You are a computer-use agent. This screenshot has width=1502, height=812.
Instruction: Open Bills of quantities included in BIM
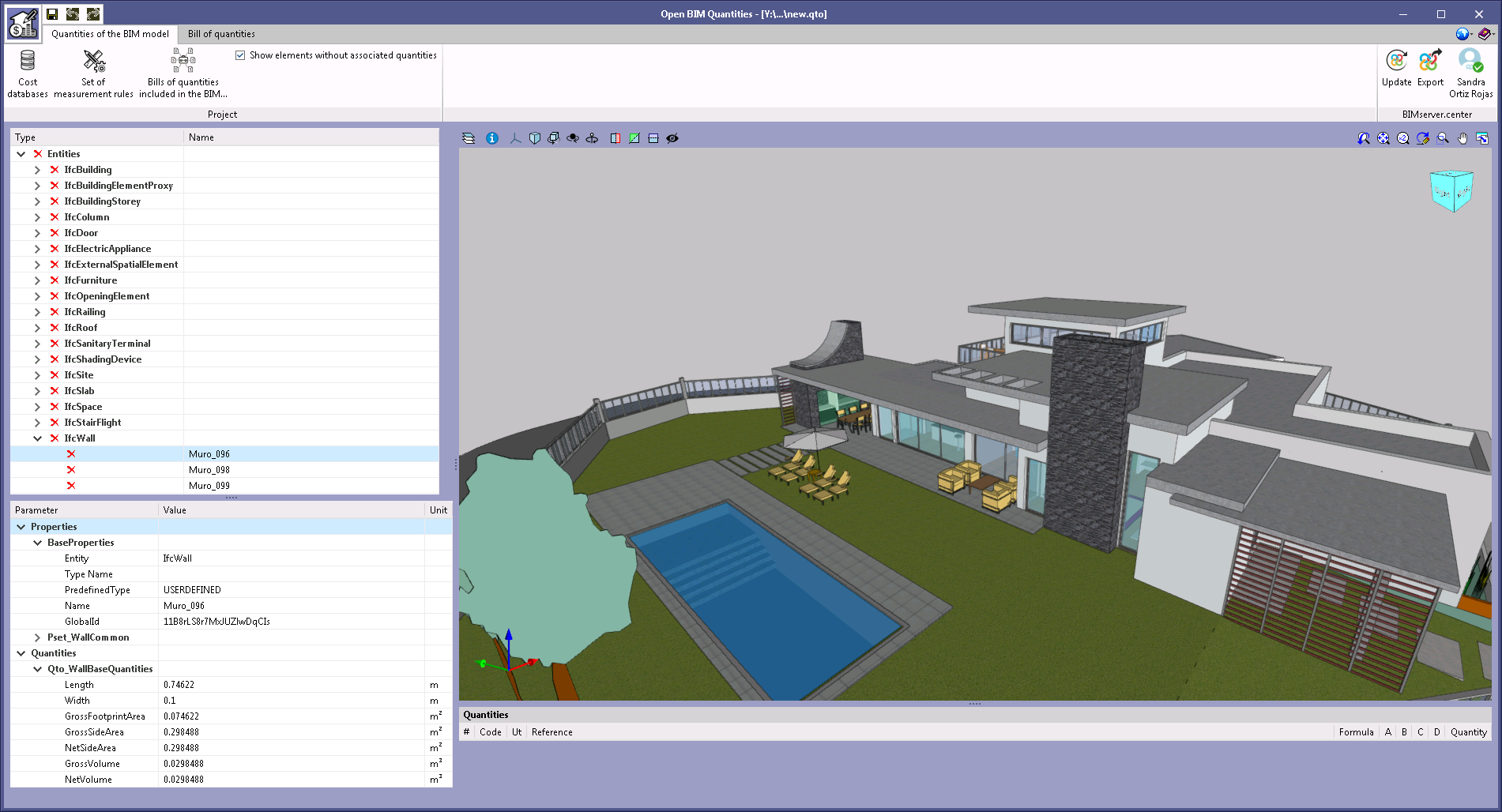(183, 73)
